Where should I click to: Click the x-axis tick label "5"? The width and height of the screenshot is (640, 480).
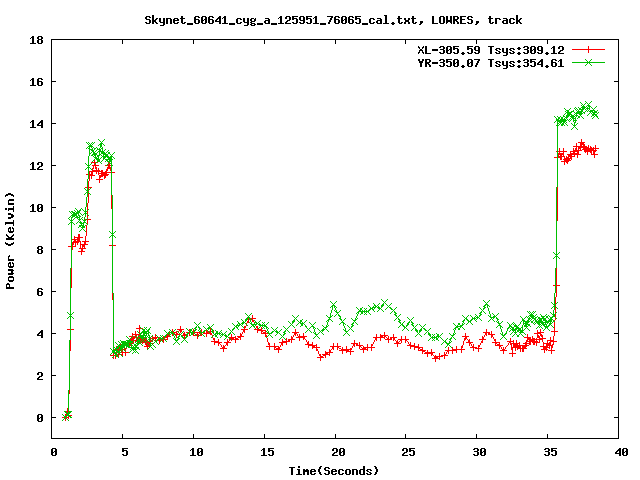(x=125, y=452)
